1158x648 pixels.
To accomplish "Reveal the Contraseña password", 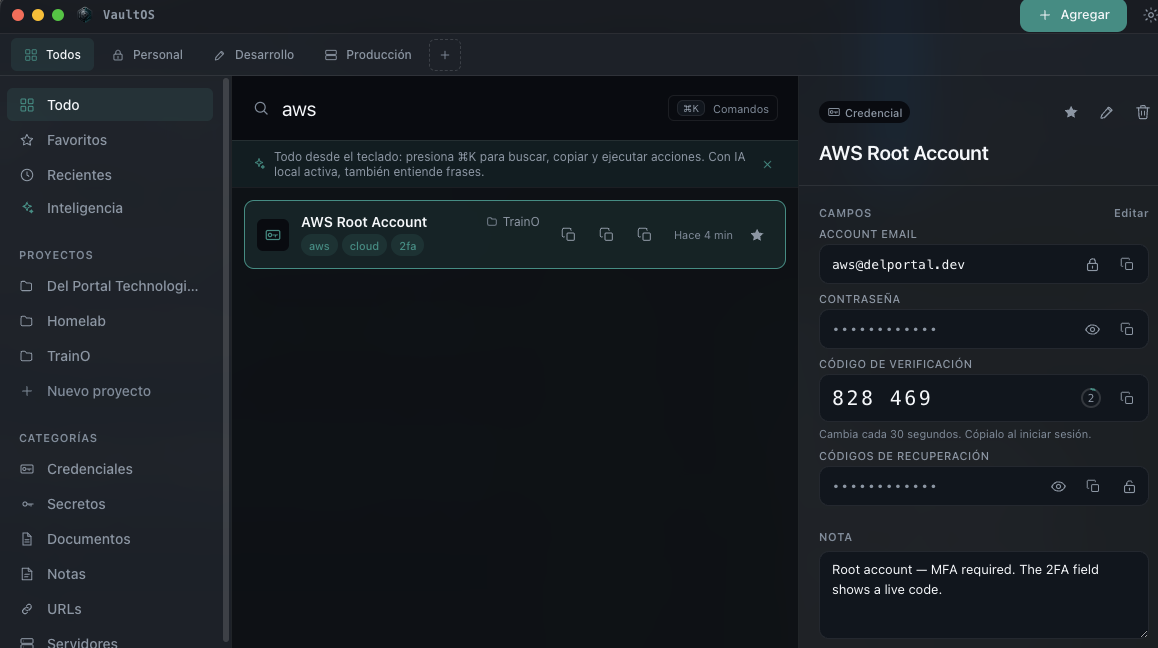I will coord(1092,330).
